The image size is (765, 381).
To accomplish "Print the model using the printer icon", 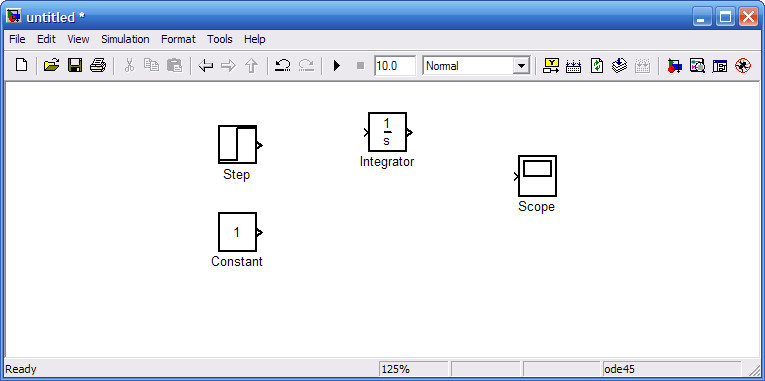I will tap(98, 65).
